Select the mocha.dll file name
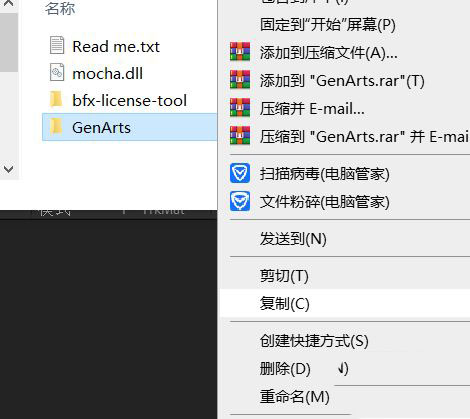The width and height of the screenshot is (470, 419). click(x=107, y=74)
